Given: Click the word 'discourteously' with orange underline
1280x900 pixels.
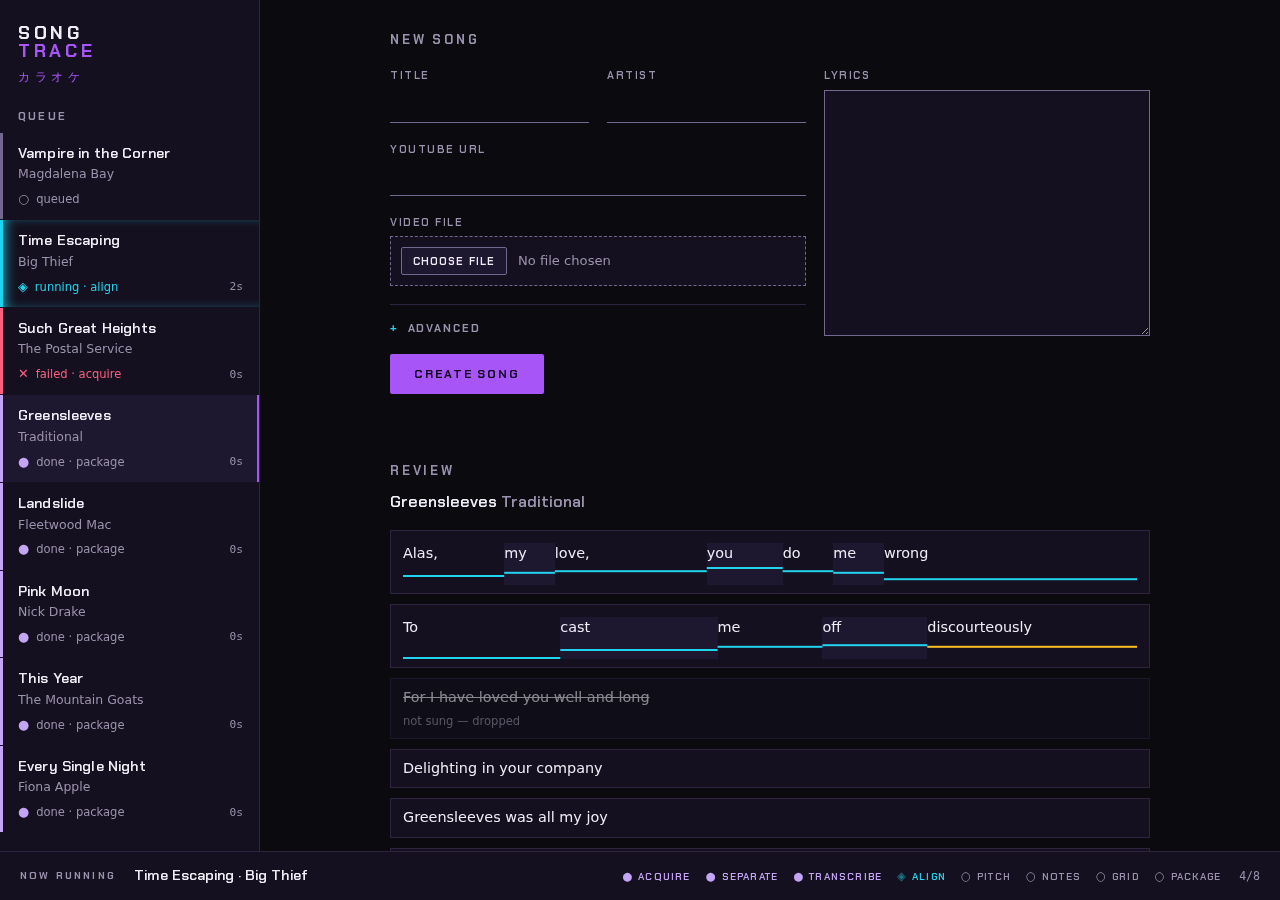Looking at the screenshot, I should click(1032, 636).
